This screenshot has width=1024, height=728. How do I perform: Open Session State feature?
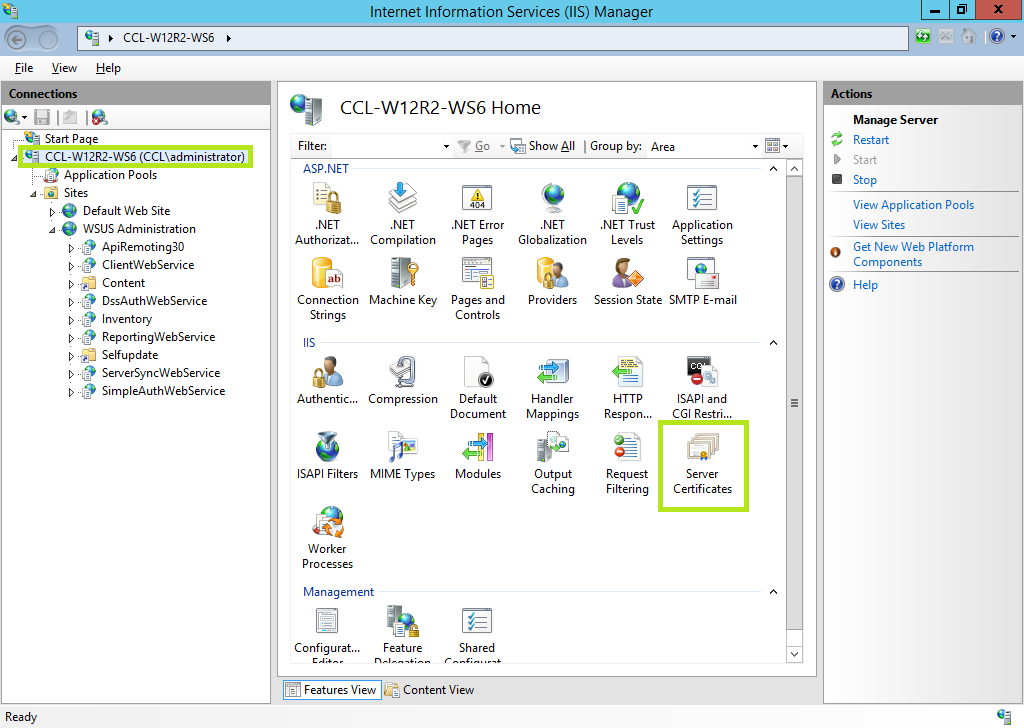[627, 282]
